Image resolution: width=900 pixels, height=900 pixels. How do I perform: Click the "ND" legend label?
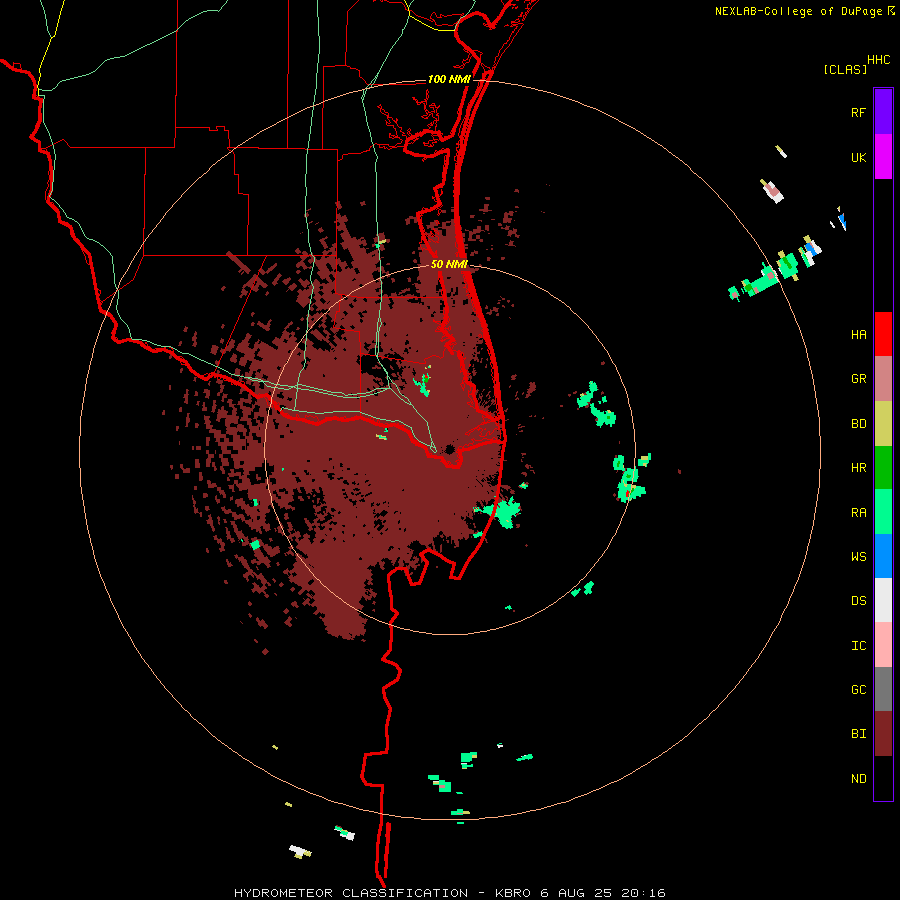coord(859,778)
